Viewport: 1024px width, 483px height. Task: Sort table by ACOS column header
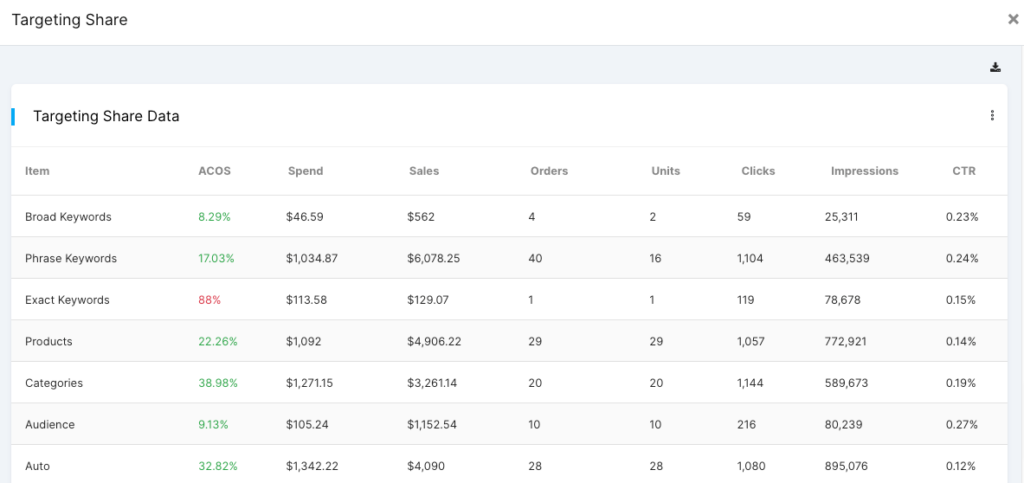pyautogui.click(x=214, y=171)
